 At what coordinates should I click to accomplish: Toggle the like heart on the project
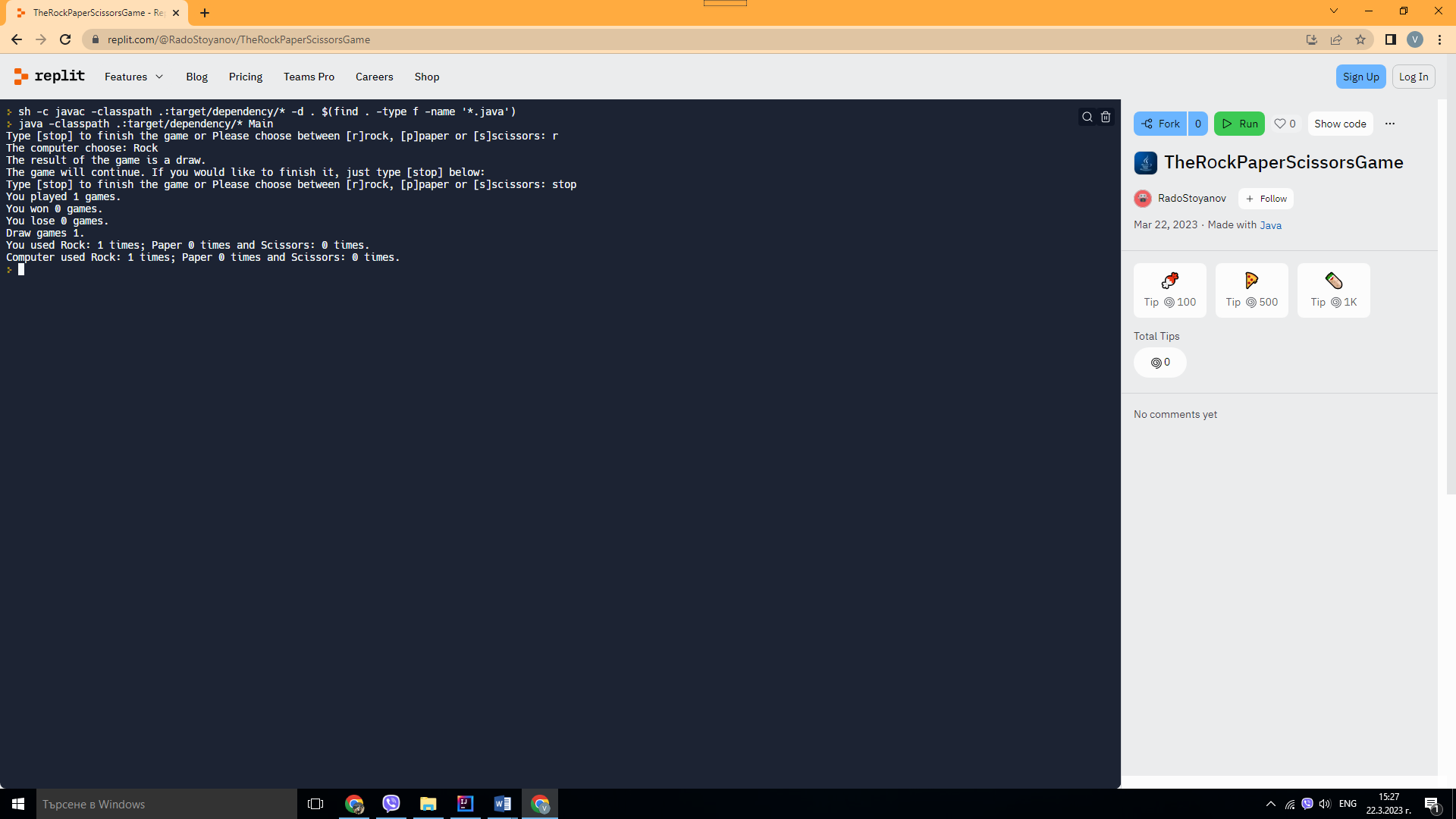pos(1281,123)
